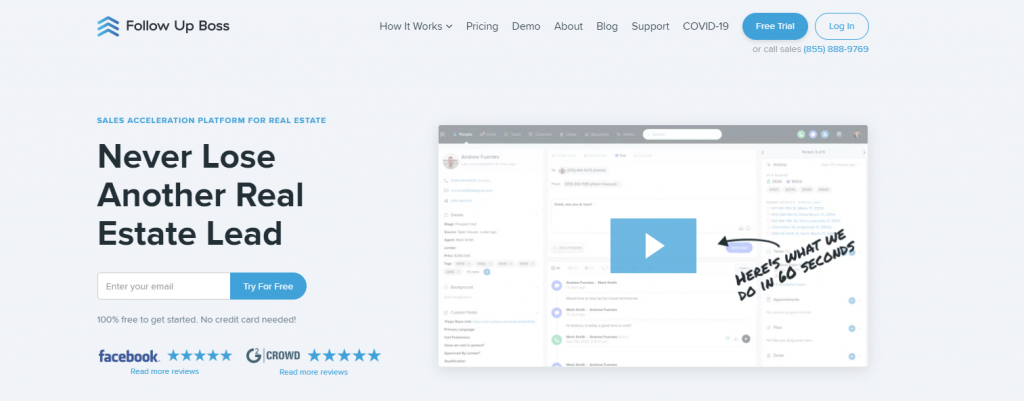This screenshot has height=401, width=1024.
Task: Read more reviews under facebook
Action: click(165, 372)
